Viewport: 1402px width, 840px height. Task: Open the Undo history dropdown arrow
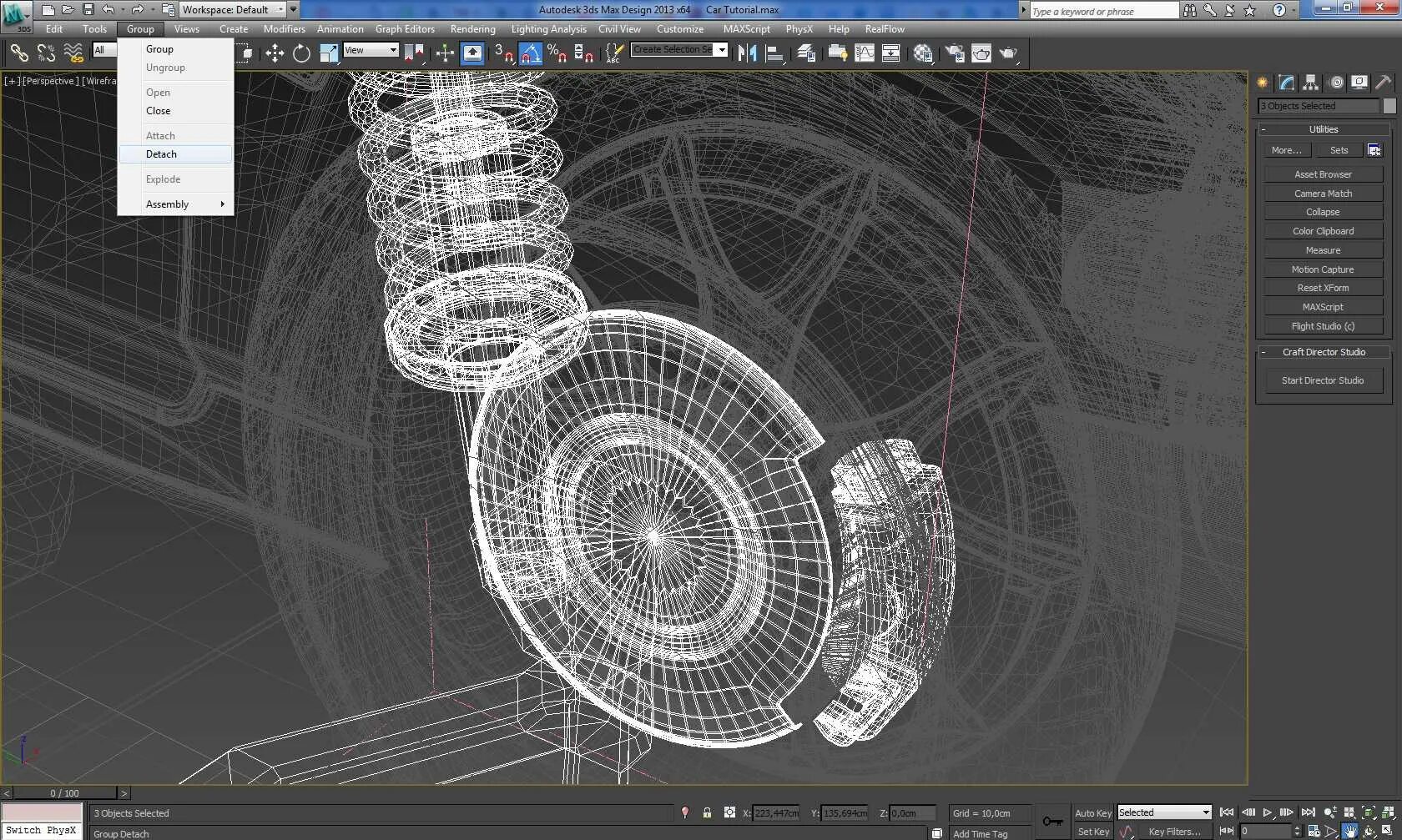(123, 10)
